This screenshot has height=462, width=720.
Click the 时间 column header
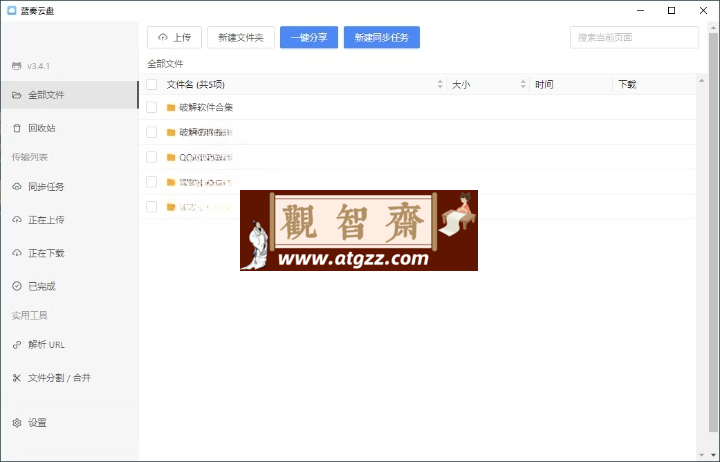click(x=544, y=85)
